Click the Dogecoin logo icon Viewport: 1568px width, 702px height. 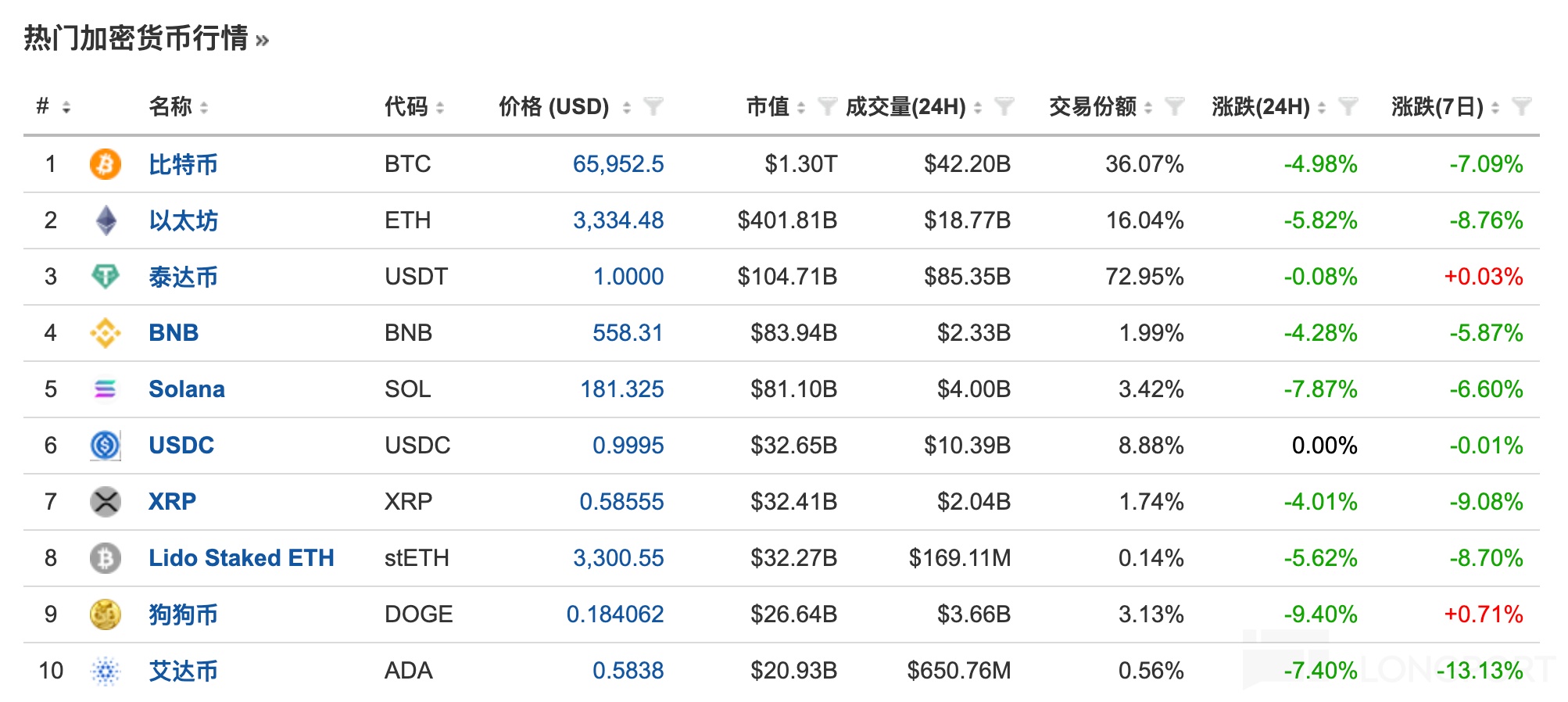pos(105,614)
